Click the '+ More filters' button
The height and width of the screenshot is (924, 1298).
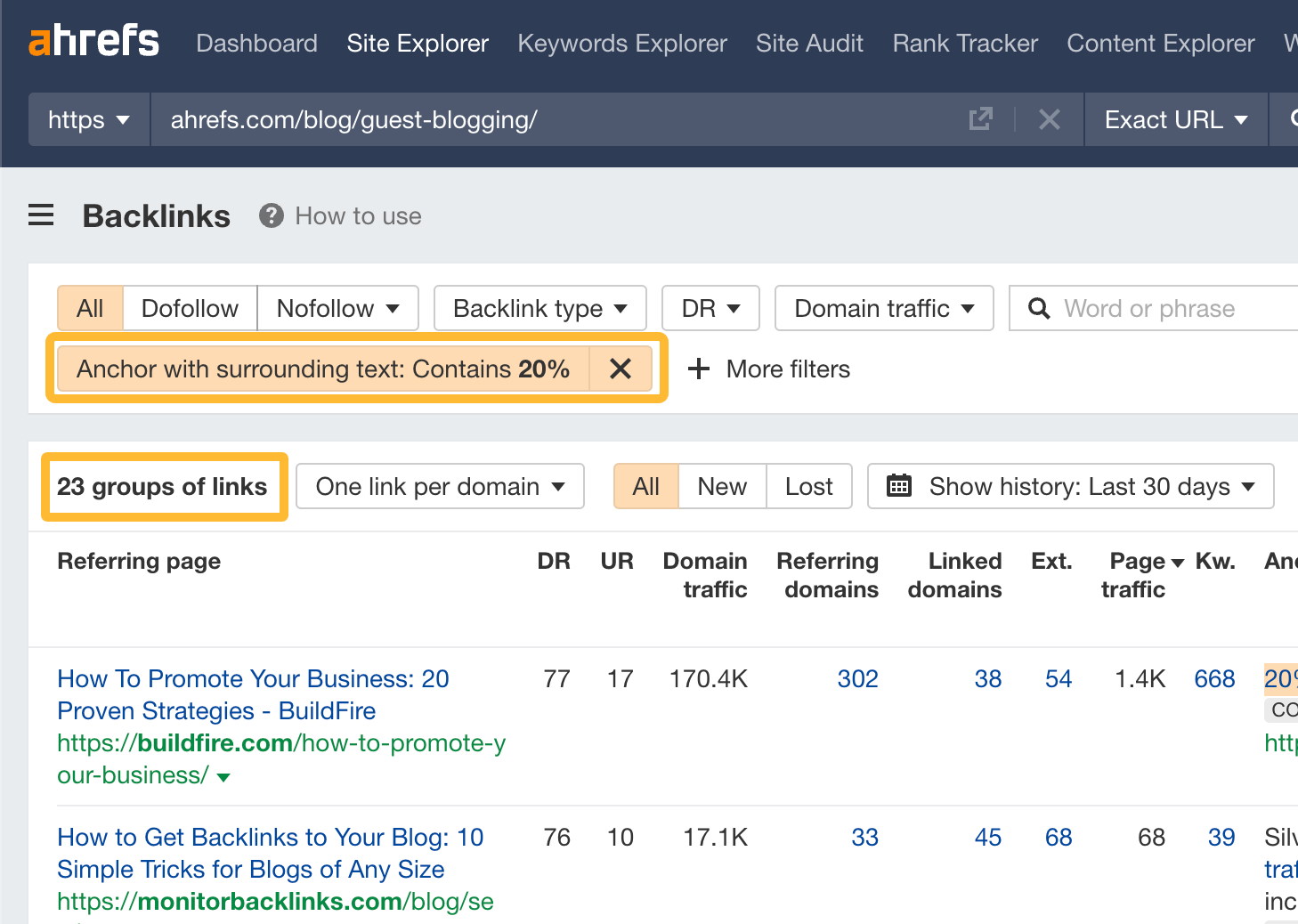(767, 369)
